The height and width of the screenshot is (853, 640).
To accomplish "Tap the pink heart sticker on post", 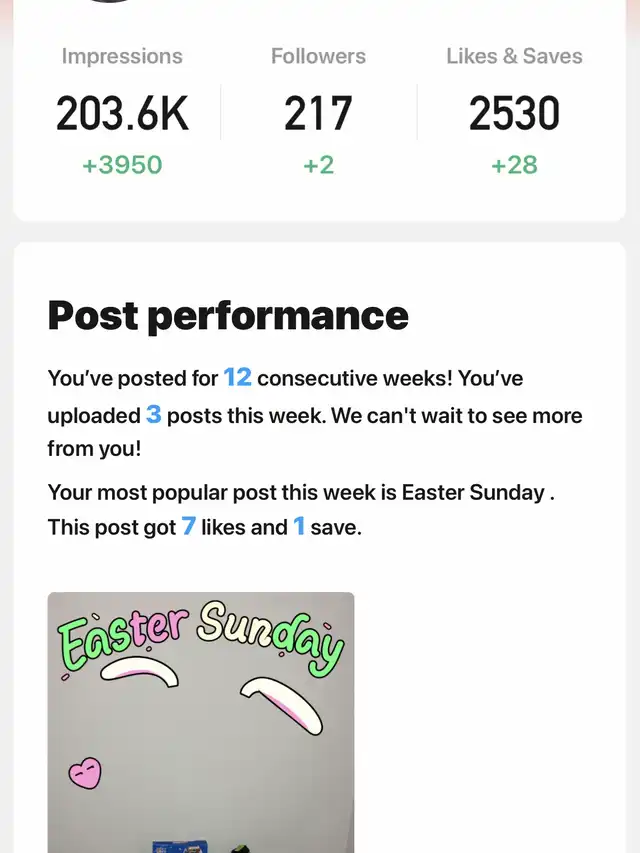I will click(85, 772).
